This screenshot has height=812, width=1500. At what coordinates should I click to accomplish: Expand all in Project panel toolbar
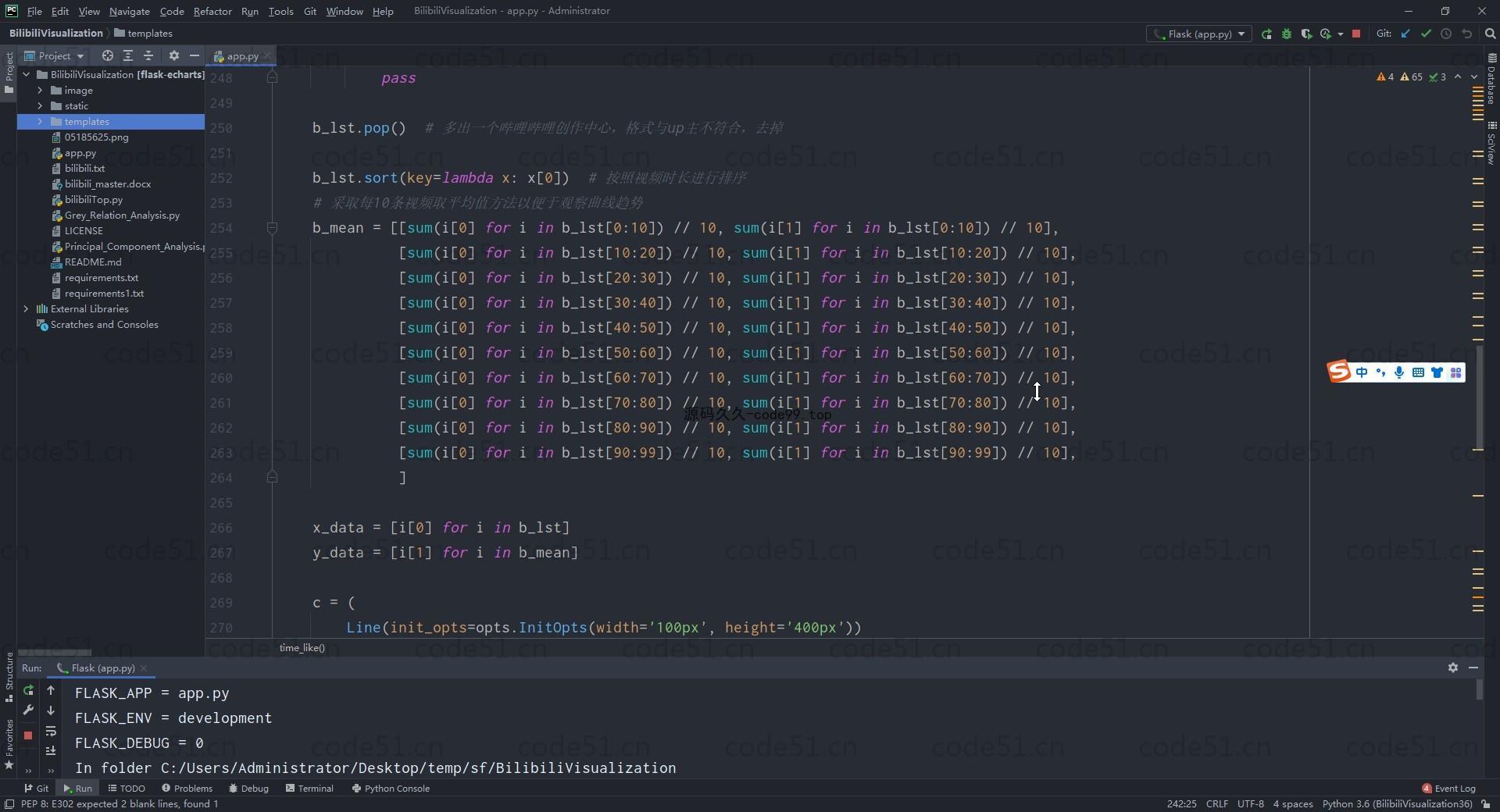coord(128,55)
